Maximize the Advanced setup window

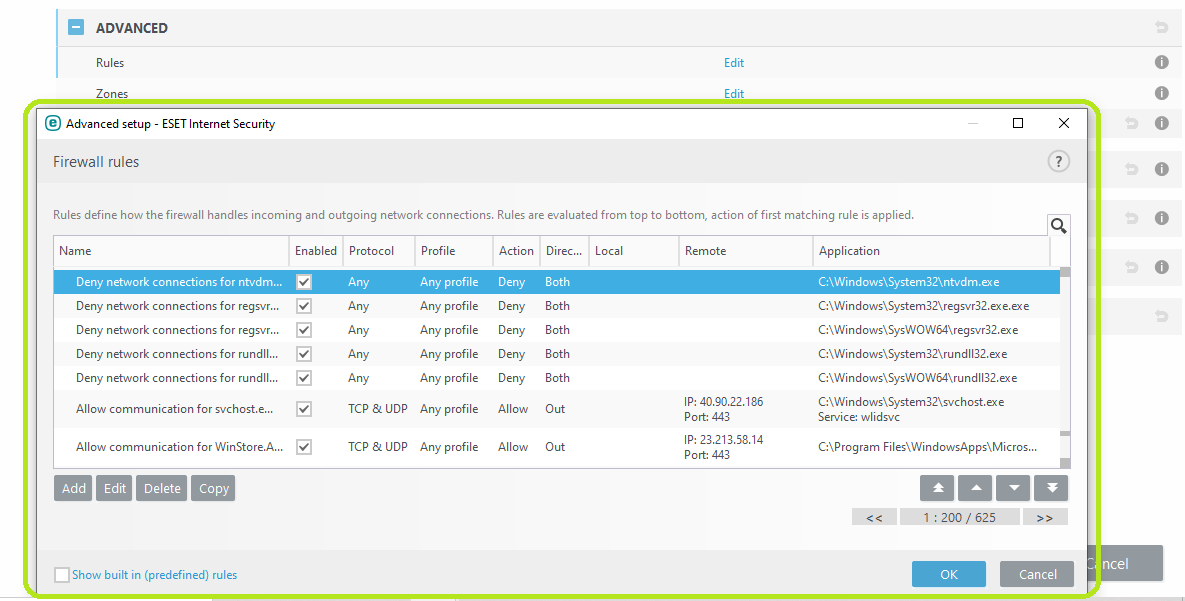(1018, 123)
